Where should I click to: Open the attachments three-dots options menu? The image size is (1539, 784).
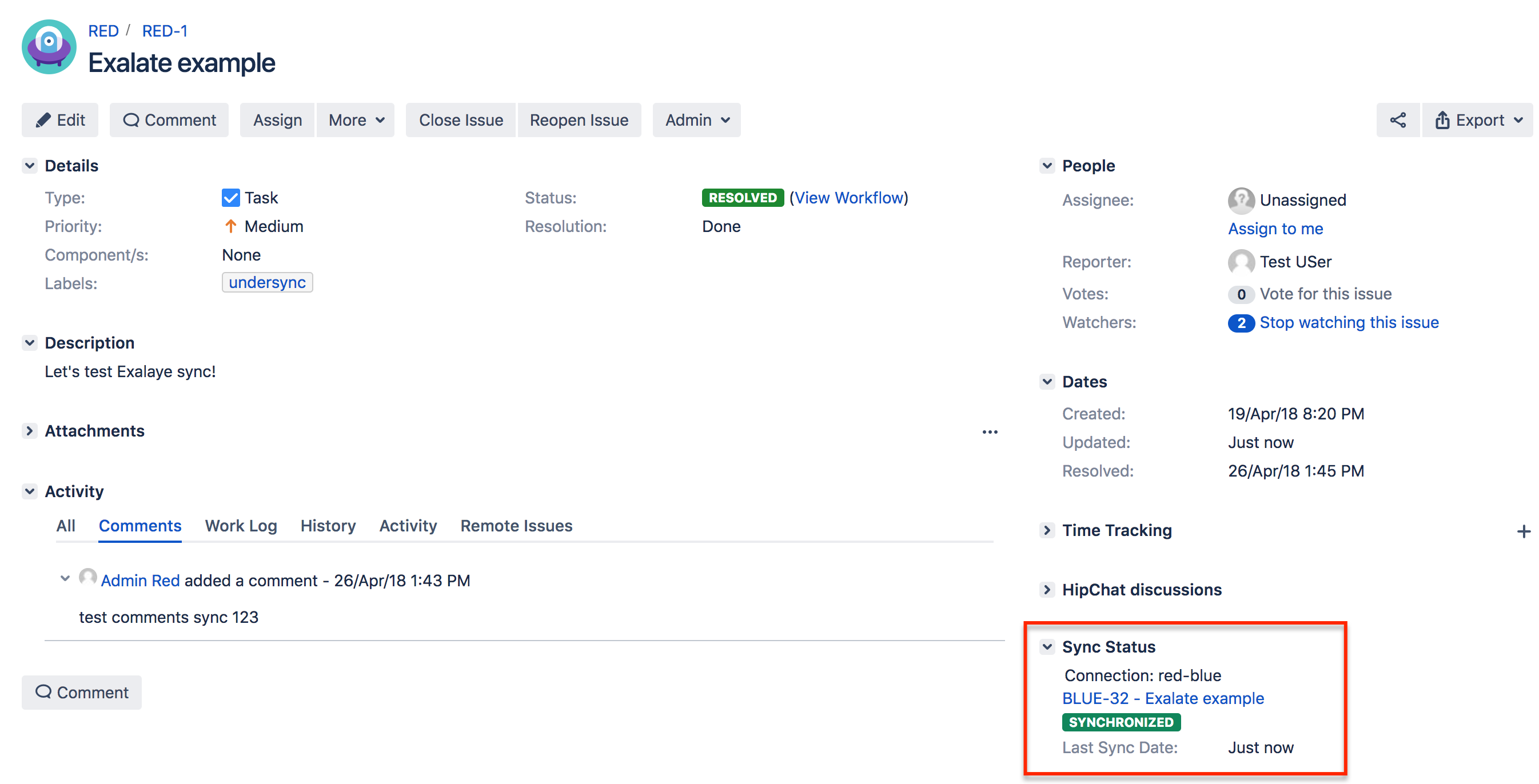(x=990, y=431)
